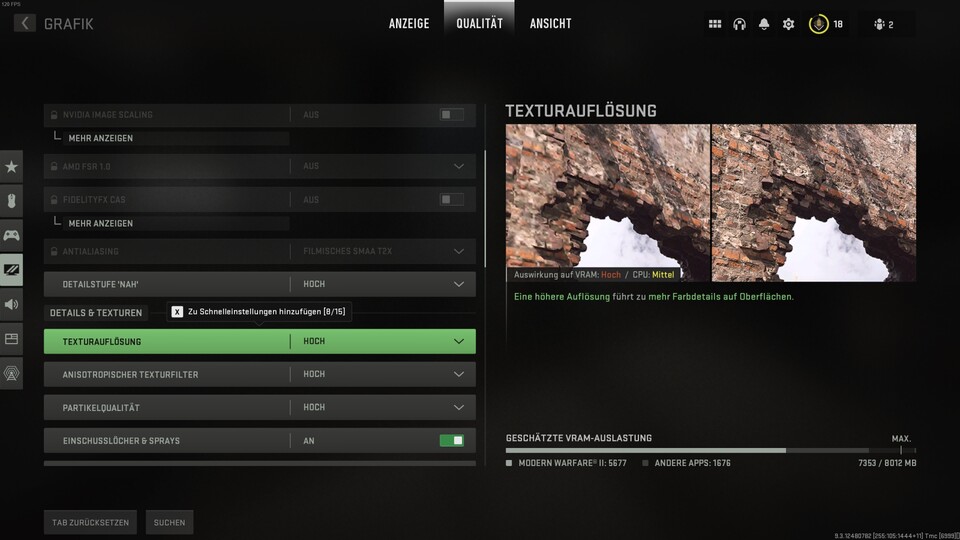Switch to the Anzeige tab
This screenshot has height=540, width=960.
(x=409, y=23)
